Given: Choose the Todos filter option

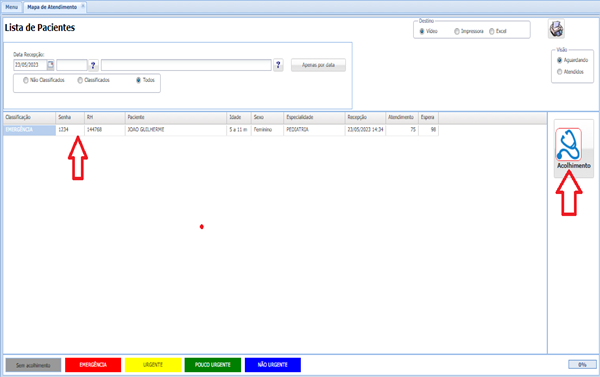Looking at the screenshot, I should coord(139,80).
